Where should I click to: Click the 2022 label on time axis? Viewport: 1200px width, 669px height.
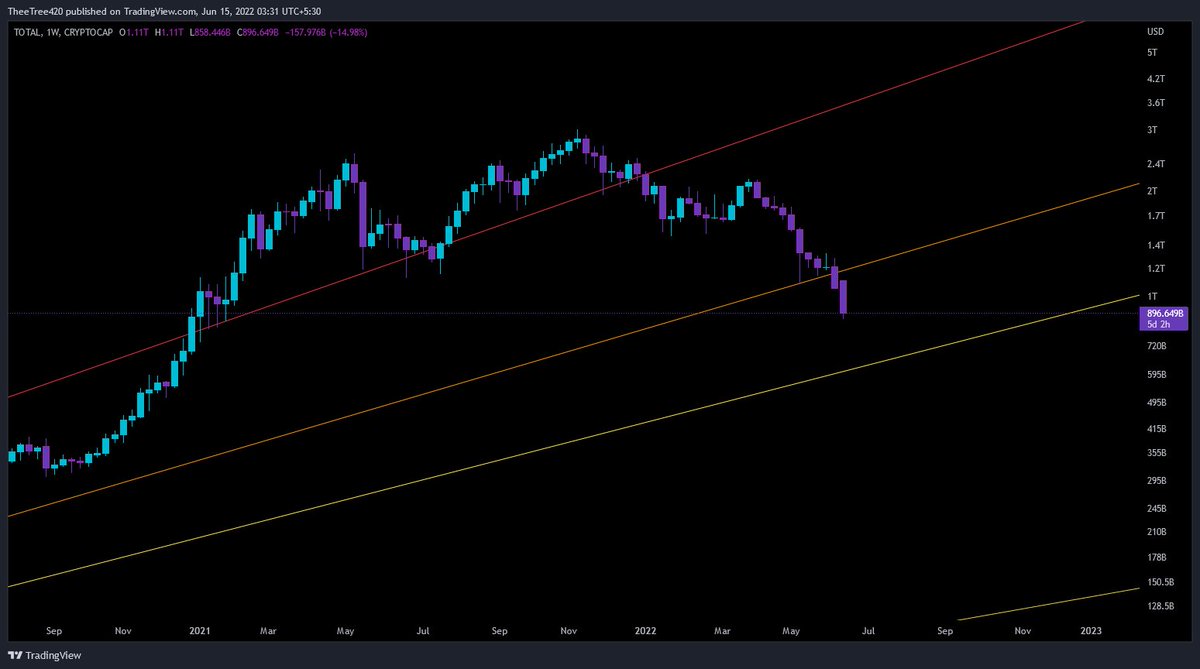click(646, 631)
